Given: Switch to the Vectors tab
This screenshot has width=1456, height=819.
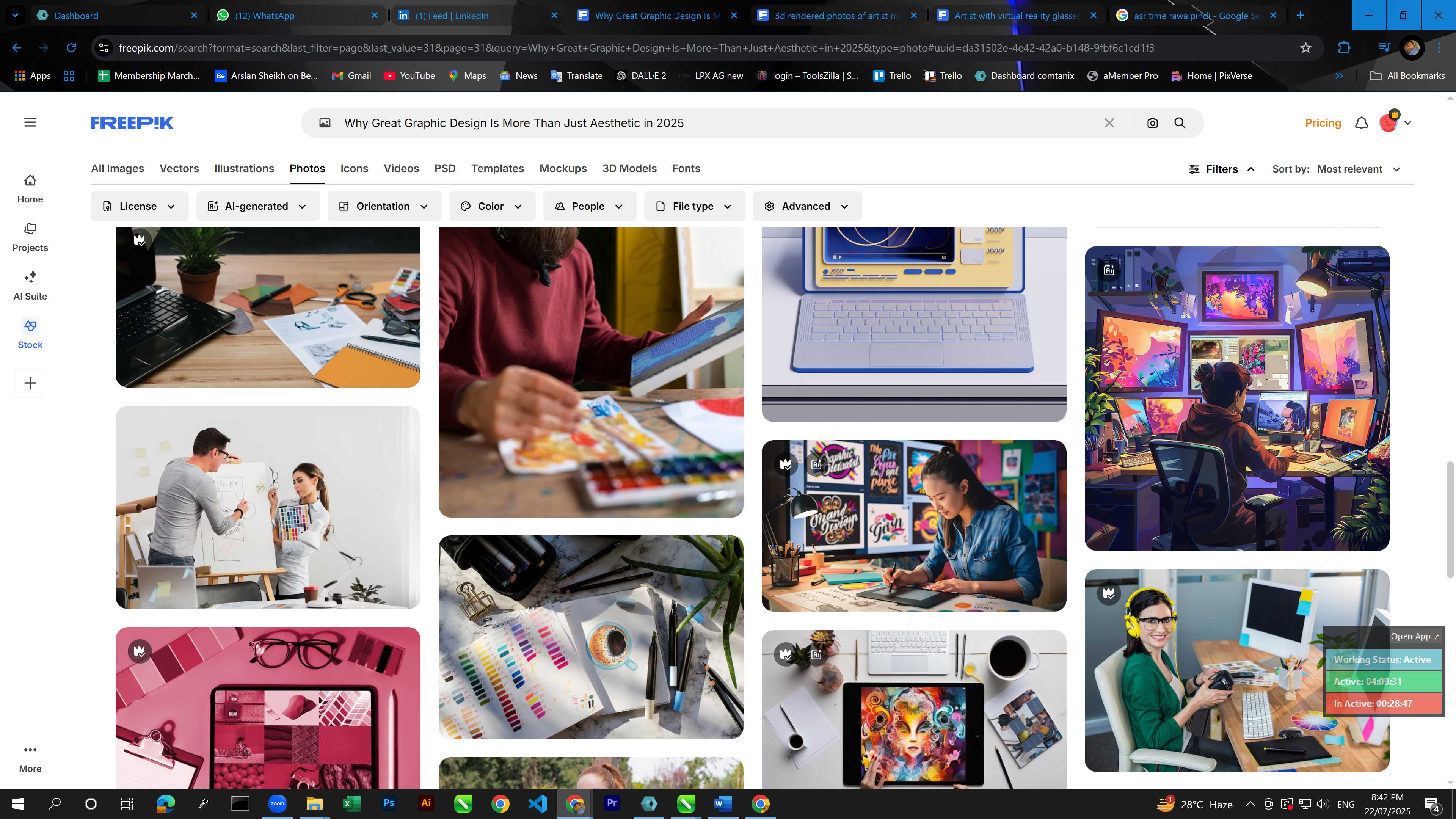Looking at the screenshot, I should (x=179, y=168).
